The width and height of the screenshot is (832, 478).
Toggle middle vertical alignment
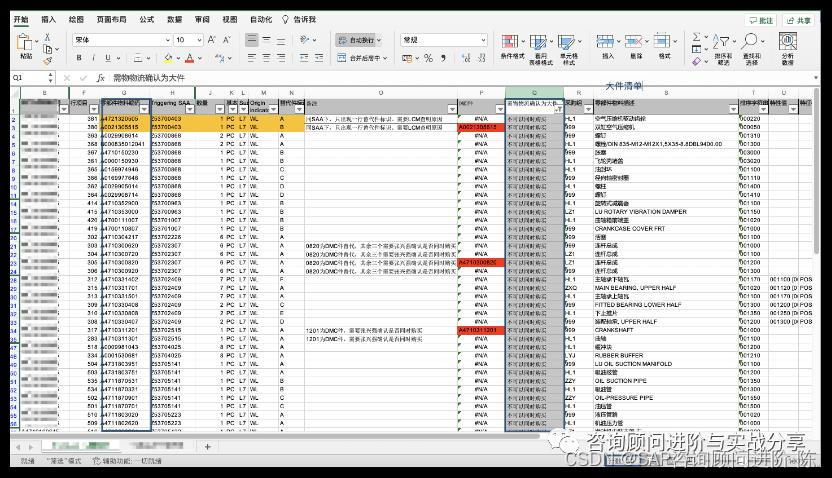pyautogui.click(x=266, y=40)
